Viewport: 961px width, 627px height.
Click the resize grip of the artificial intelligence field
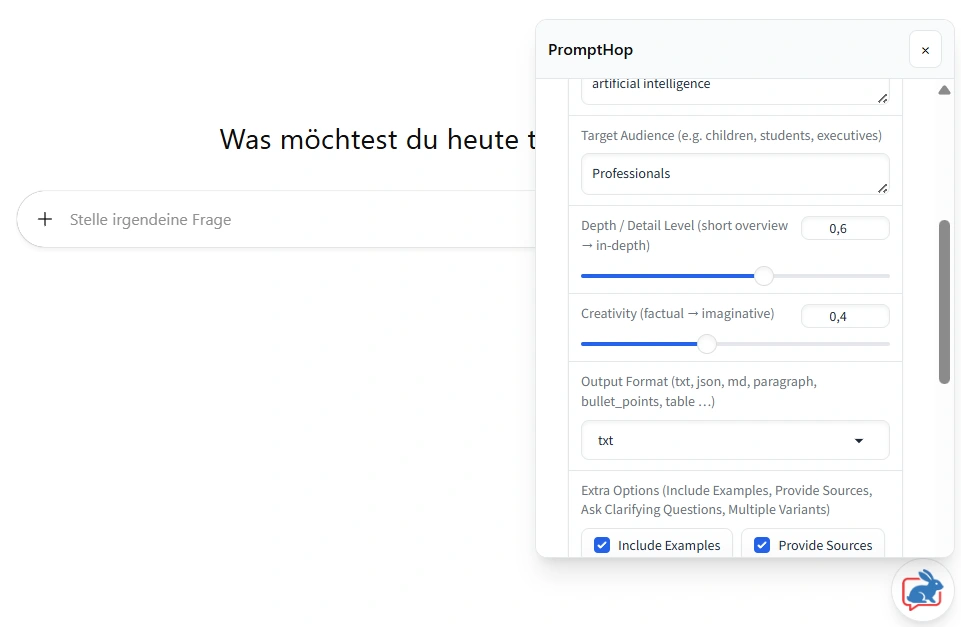882,98
